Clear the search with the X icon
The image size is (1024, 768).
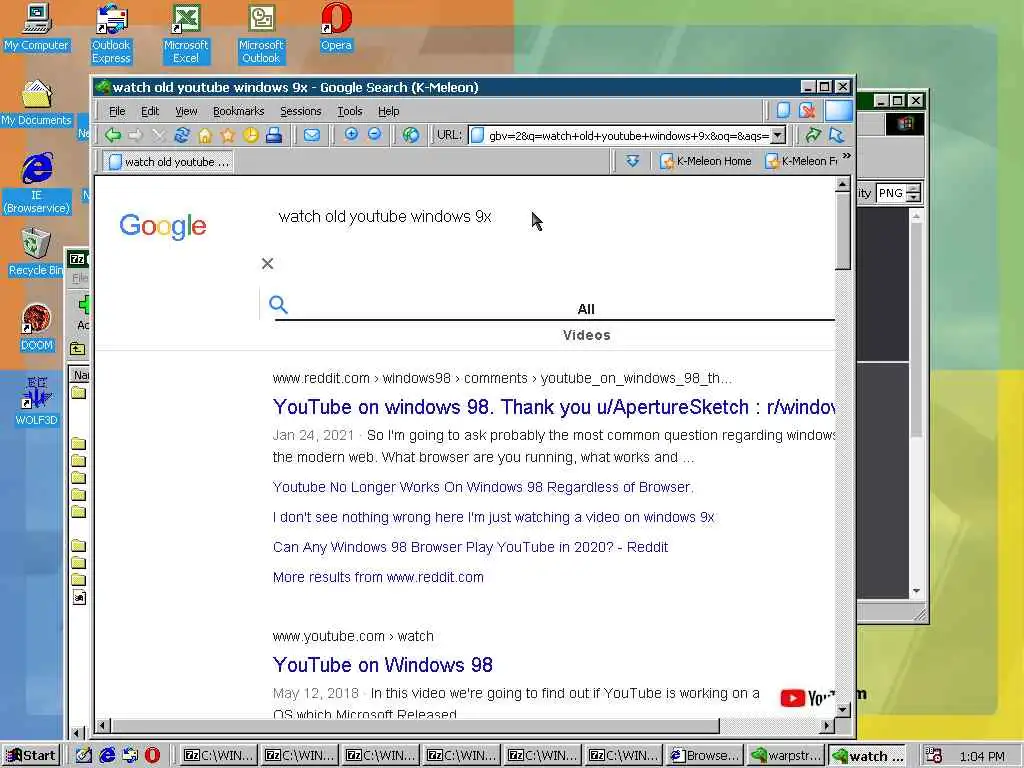click(x=267, y=263)
